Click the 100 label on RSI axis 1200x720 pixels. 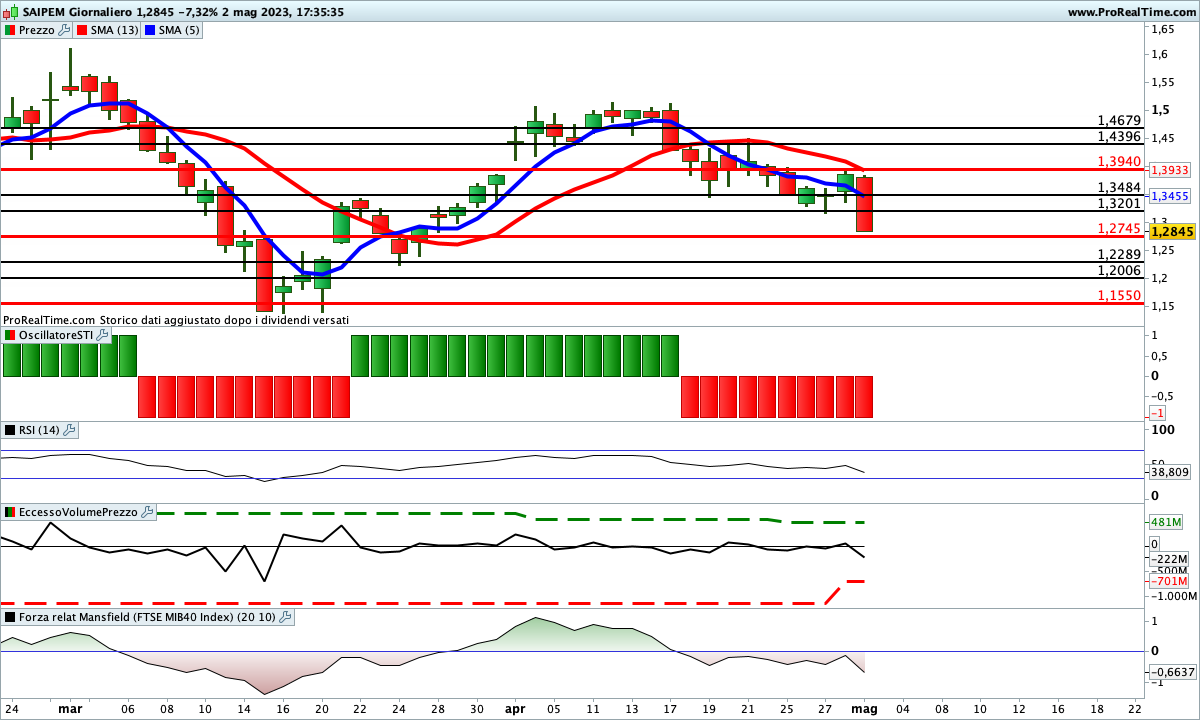tap(1163, 430)
